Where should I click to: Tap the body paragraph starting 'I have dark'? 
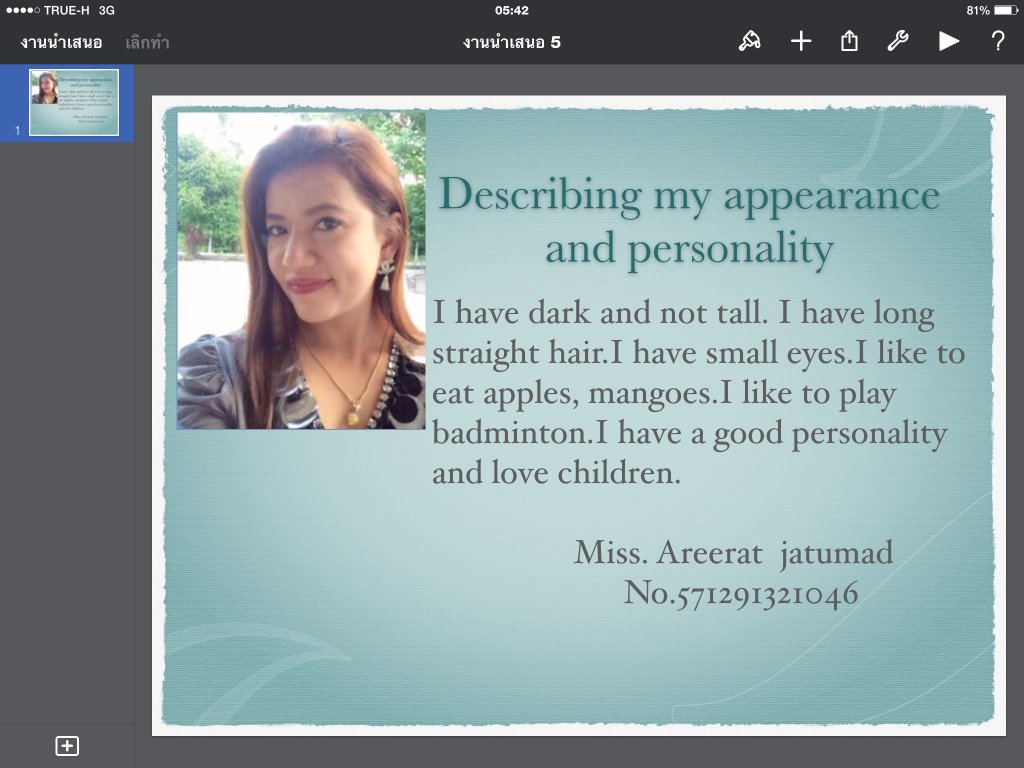(698, 392)
